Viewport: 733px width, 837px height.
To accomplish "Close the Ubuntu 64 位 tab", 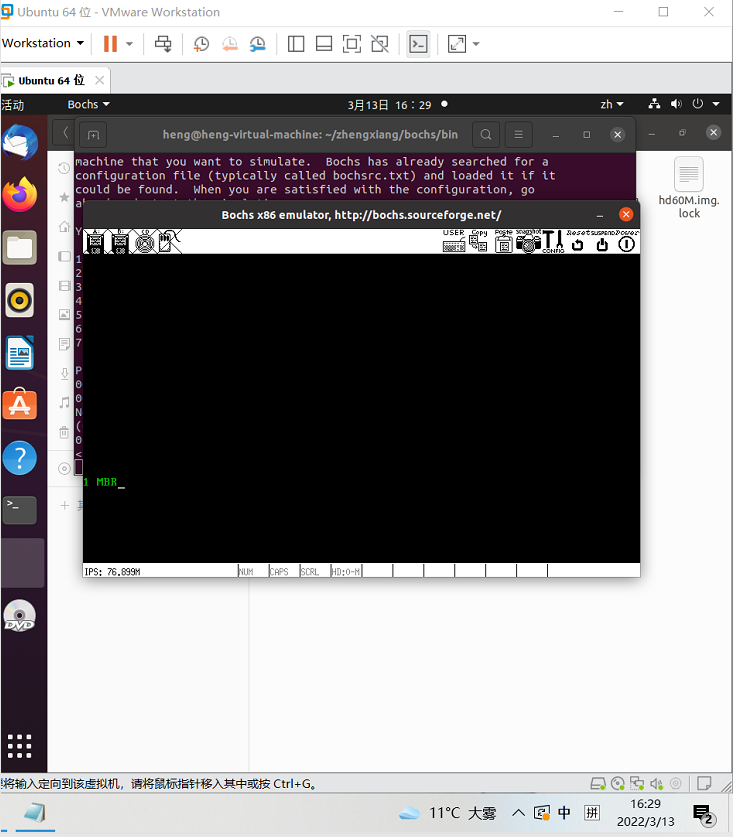I will (99, 80).
